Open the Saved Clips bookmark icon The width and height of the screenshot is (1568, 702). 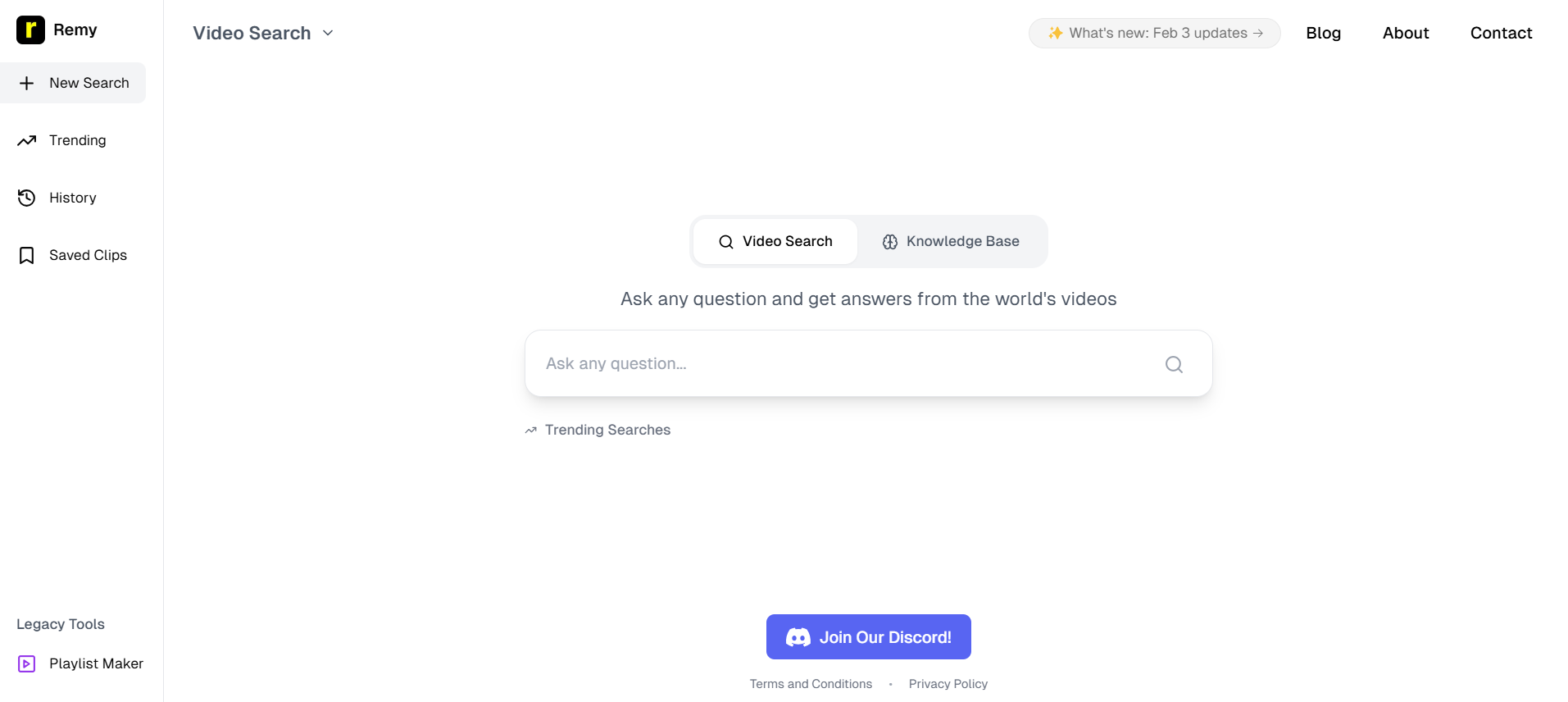coord(26,255)
